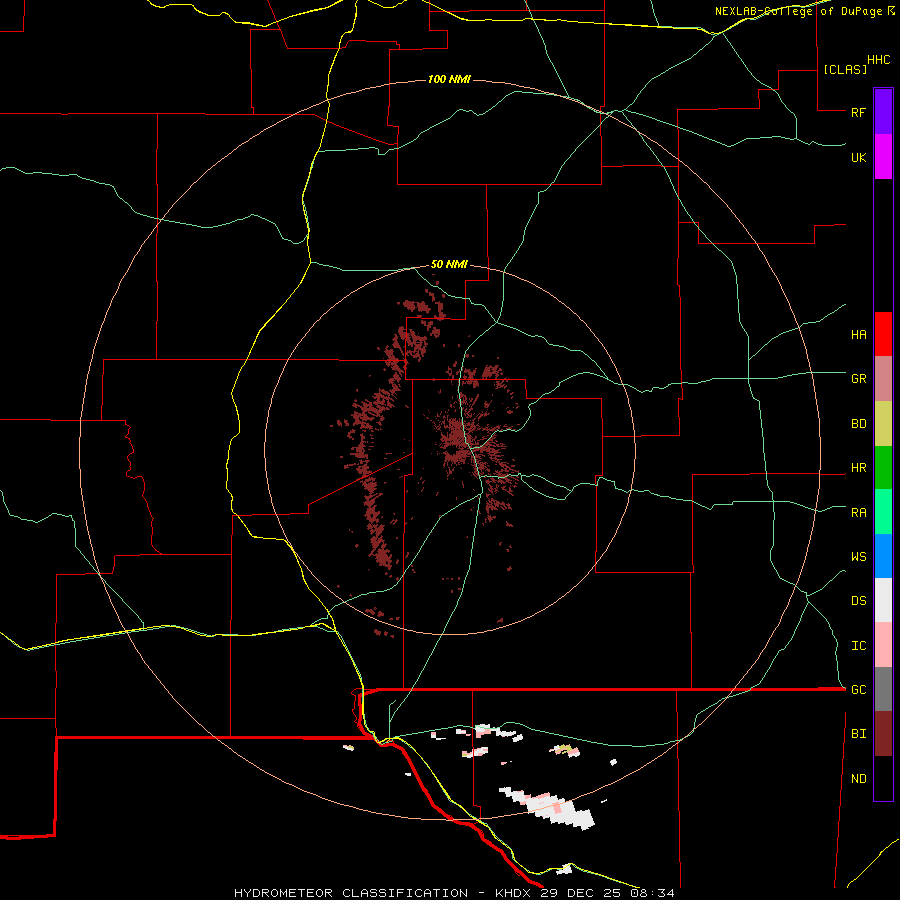Click the 100 NMI range ring label
Image resolution: width=900 pixels, height=900 pixels.
pos(449,79)
